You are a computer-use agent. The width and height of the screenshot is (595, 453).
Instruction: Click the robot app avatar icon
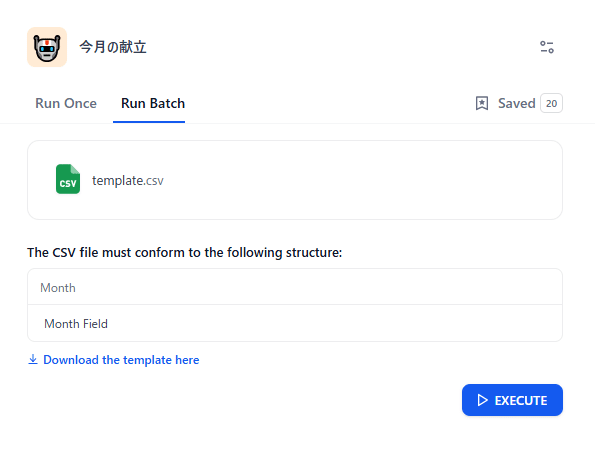[47, 47]
